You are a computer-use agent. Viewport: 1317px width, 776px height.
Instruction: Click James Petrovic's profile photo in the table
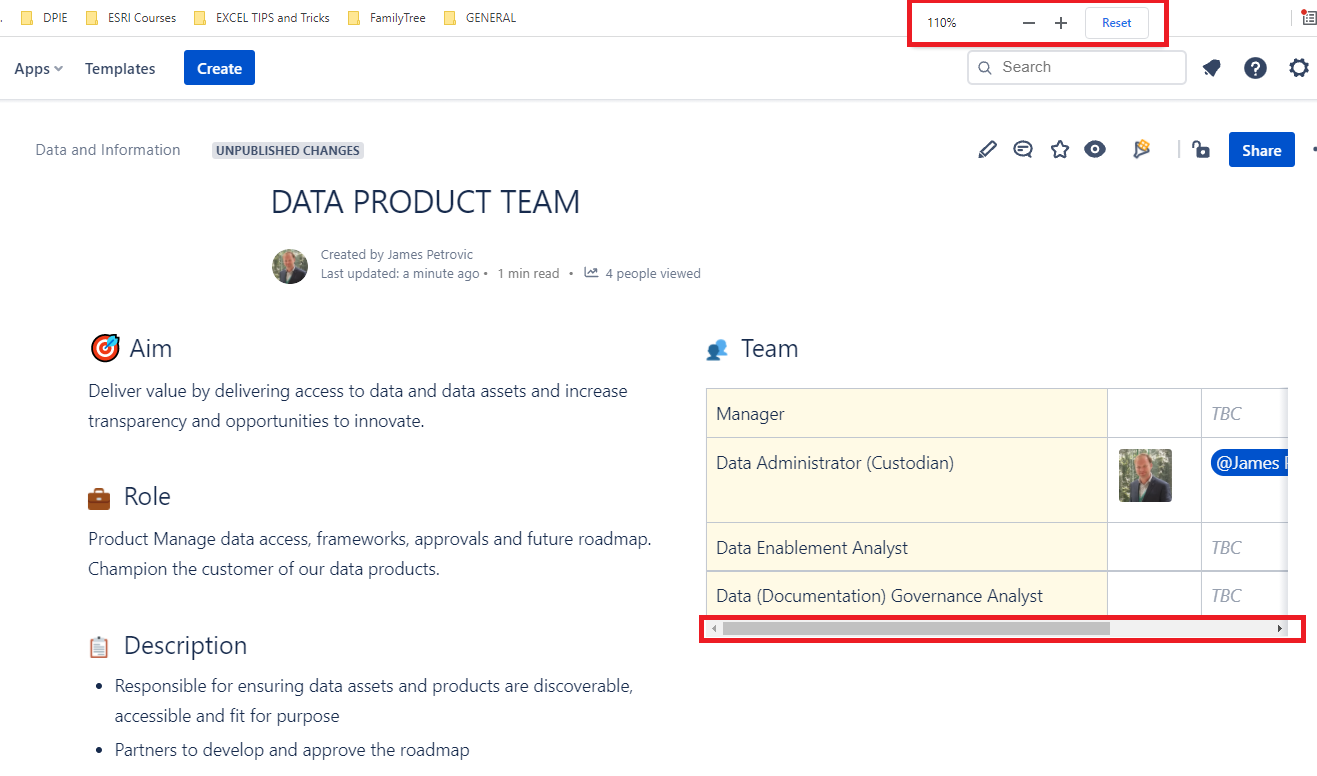point(1145,475)
